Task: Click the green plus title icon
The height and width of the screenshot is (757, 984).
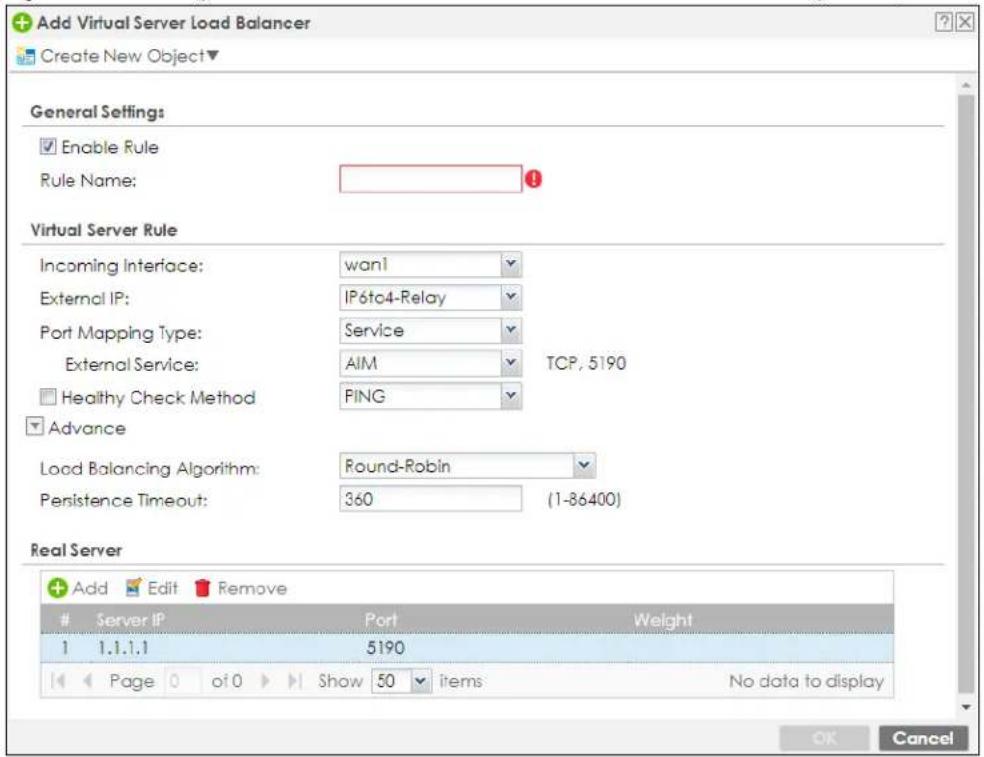Action: (22, 23)
